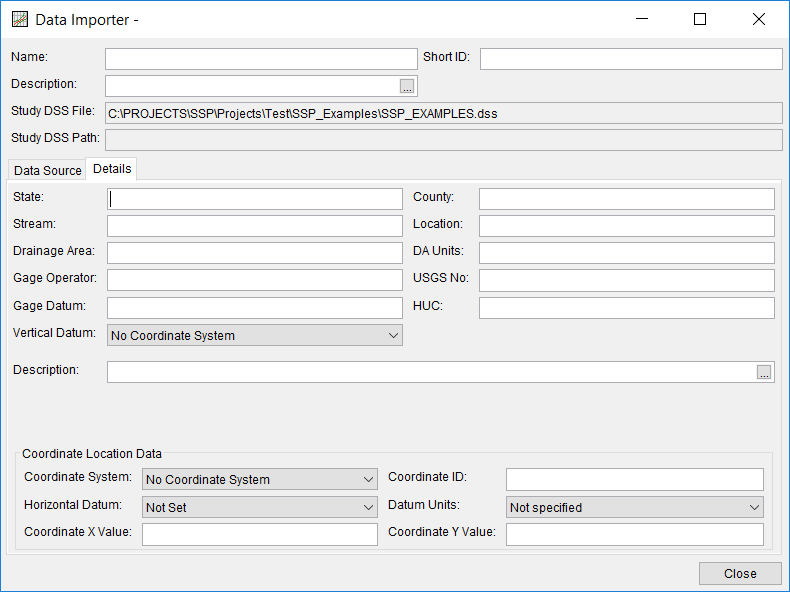790x592 pixels.
Task: Click the State text field
Action: point(255,199)
